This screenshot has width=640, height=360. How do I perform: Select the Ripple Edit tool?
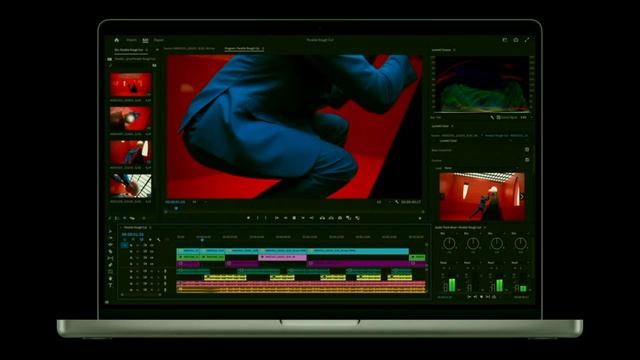click(x=110, y=245)
